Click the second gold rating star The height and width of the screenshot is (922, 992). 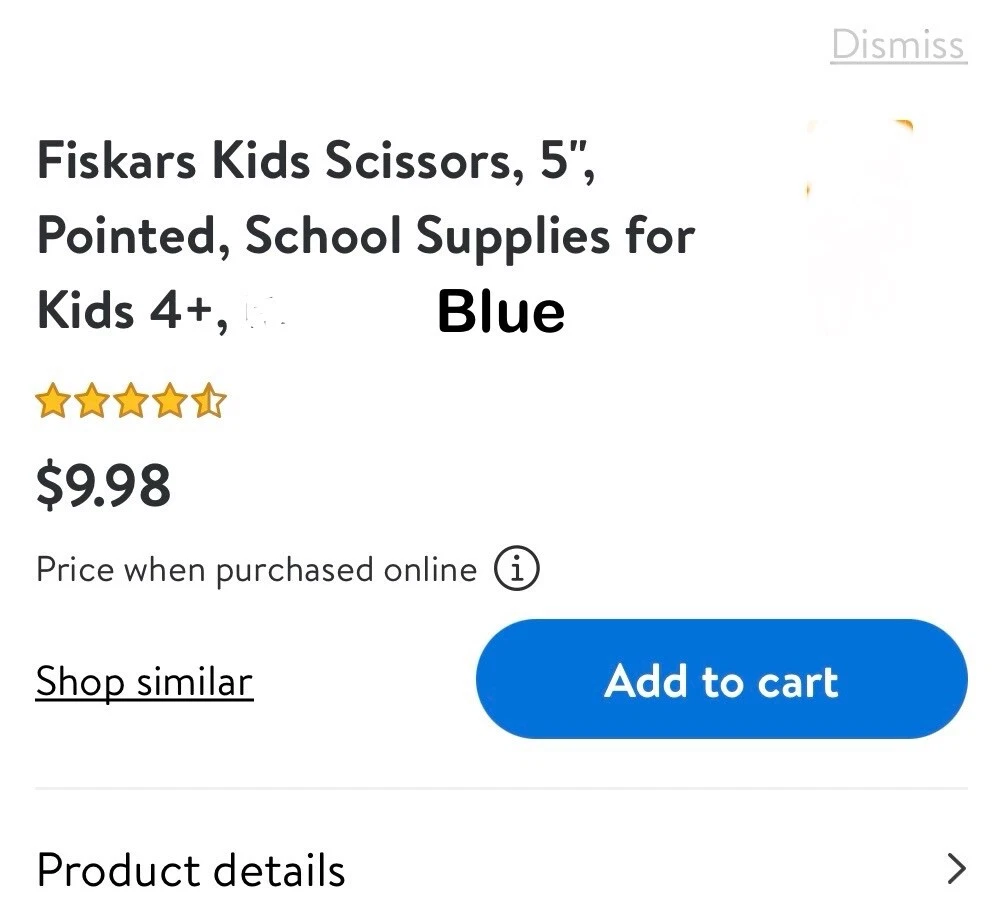(91, 403)
